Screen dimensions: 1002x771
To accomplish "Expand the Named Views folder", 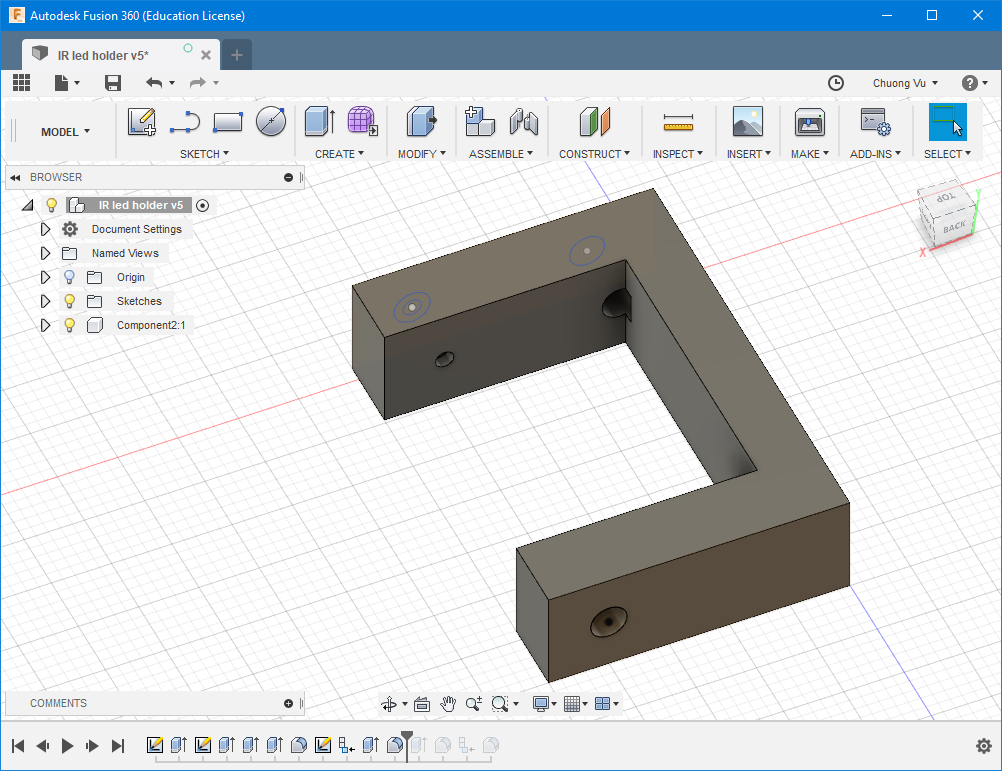I will [x=45, y=253].
